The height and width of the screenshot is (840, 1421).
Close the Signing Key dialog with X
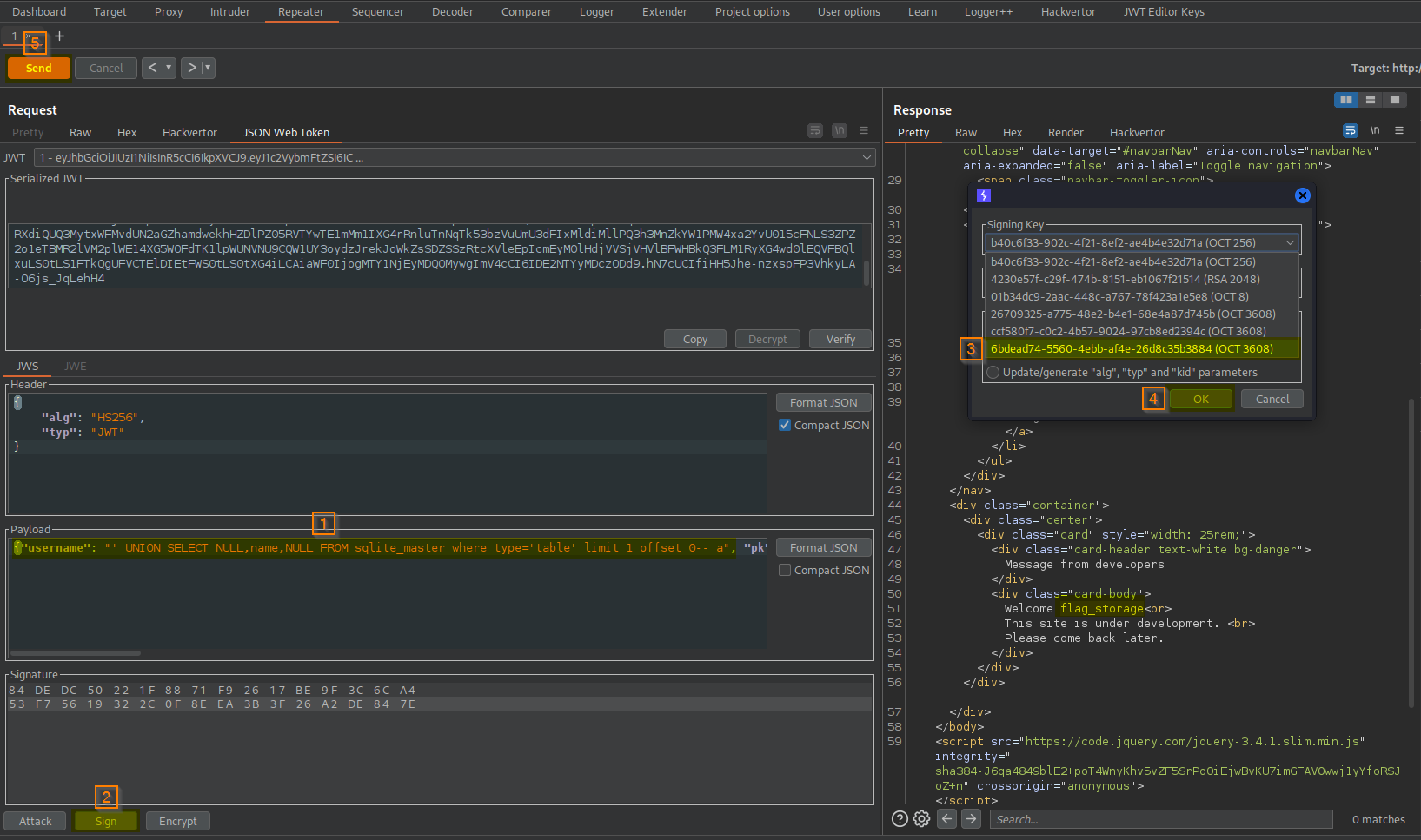1303,195
